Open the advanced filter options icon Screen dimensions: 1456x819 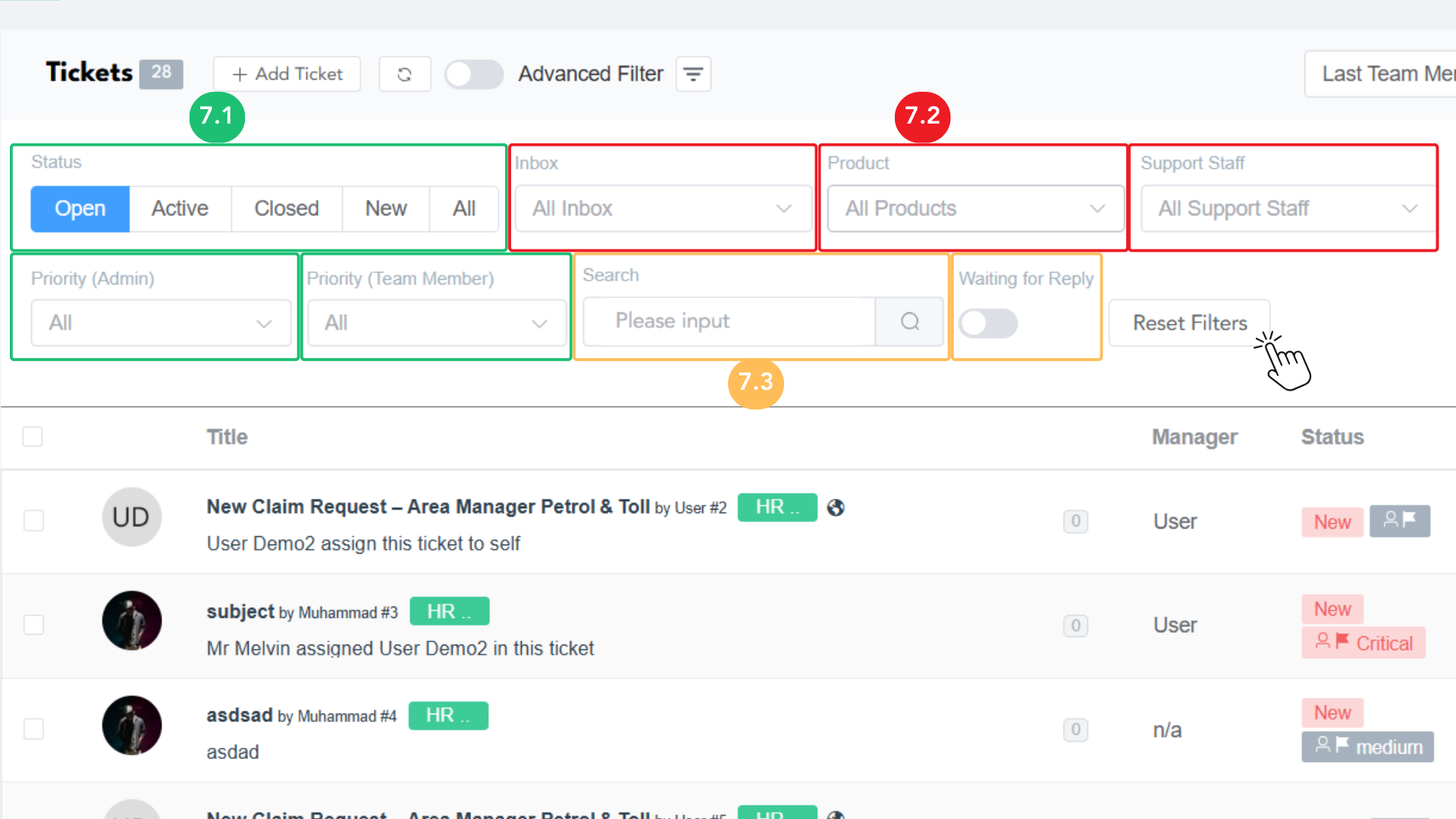[x=693, y=74]
